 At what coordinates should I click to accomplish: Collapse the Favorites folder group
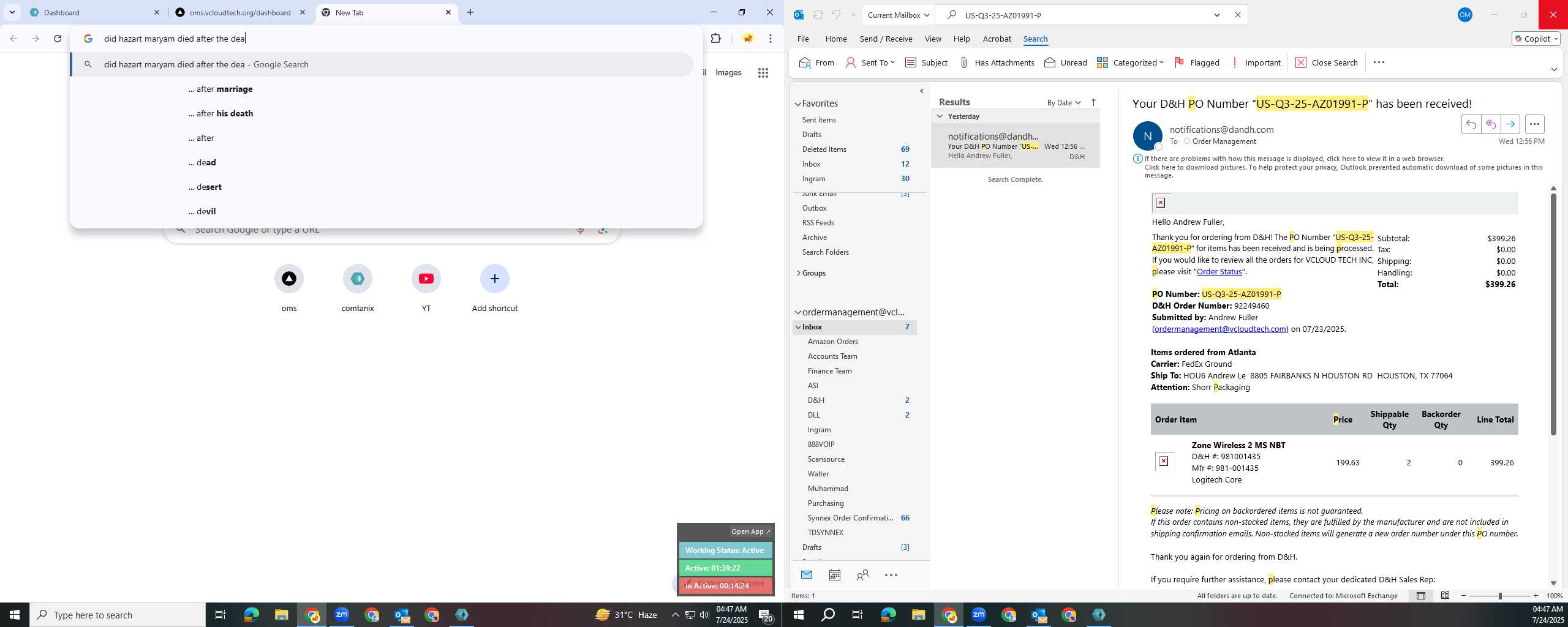point(797,104)
